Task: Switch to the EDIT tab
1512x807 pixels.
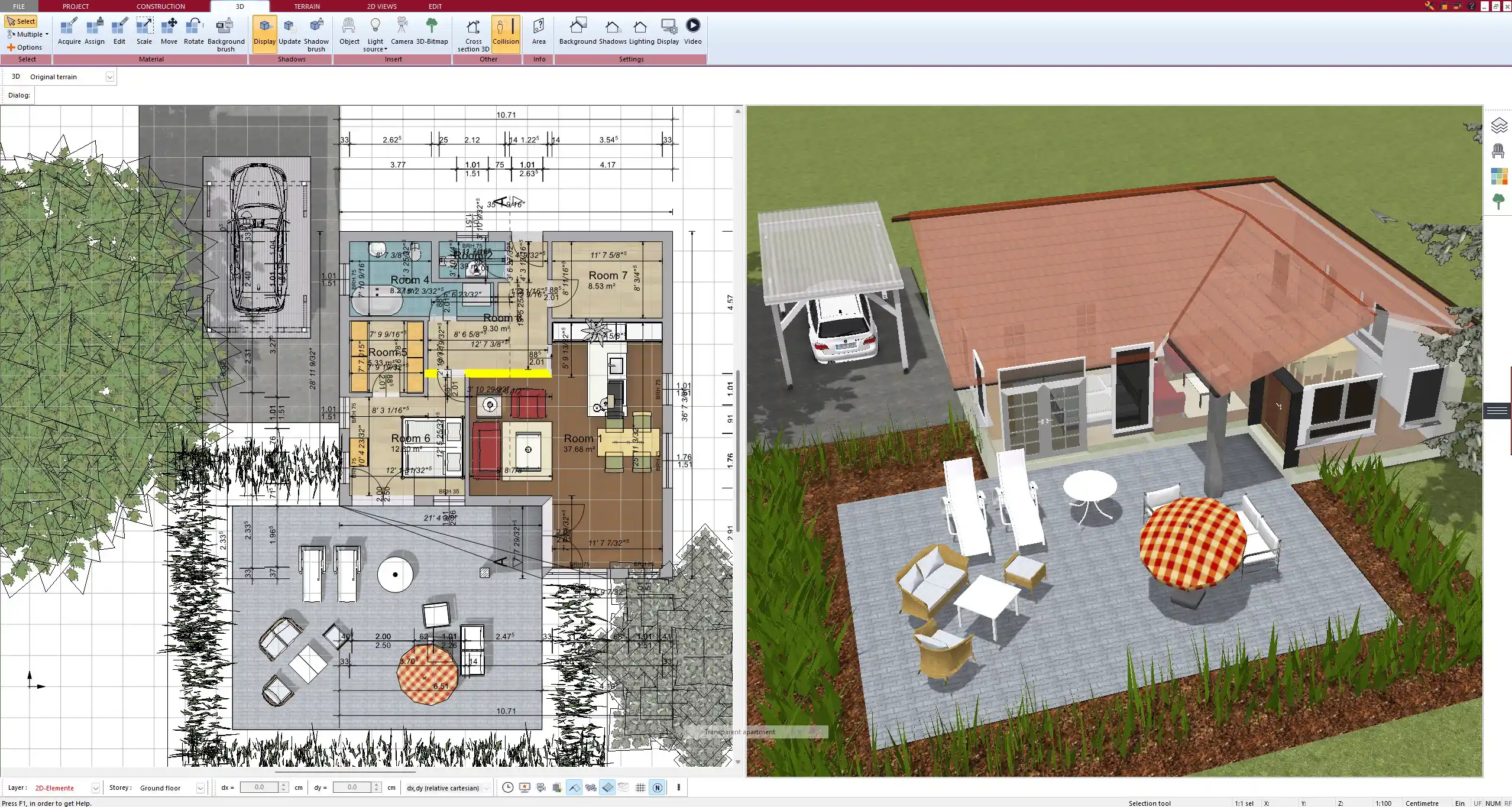Action: click(435, 7)
